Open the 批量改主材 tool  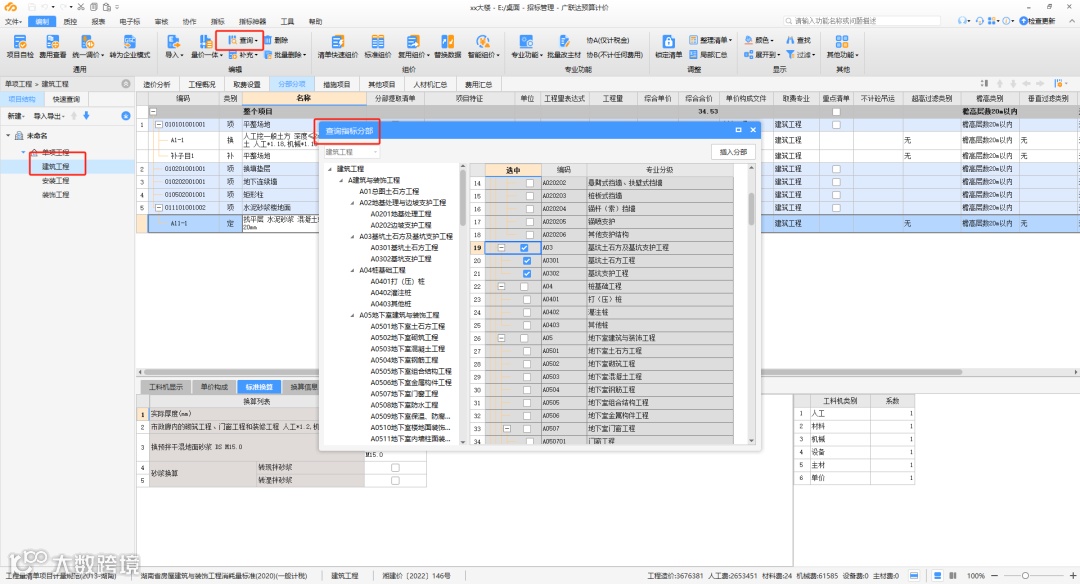(564, 46)
